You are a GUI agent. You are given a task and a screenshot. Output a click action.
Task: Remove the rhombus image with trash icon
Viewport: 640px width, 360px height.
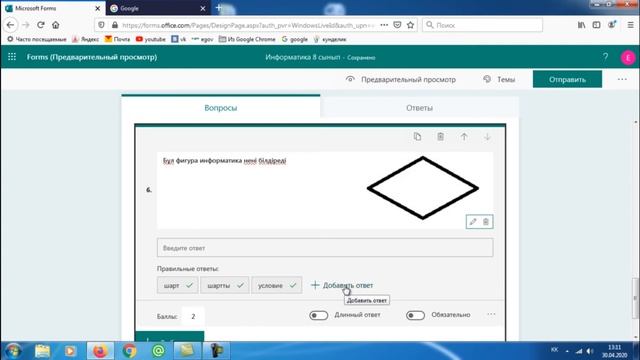coord(486,222)
